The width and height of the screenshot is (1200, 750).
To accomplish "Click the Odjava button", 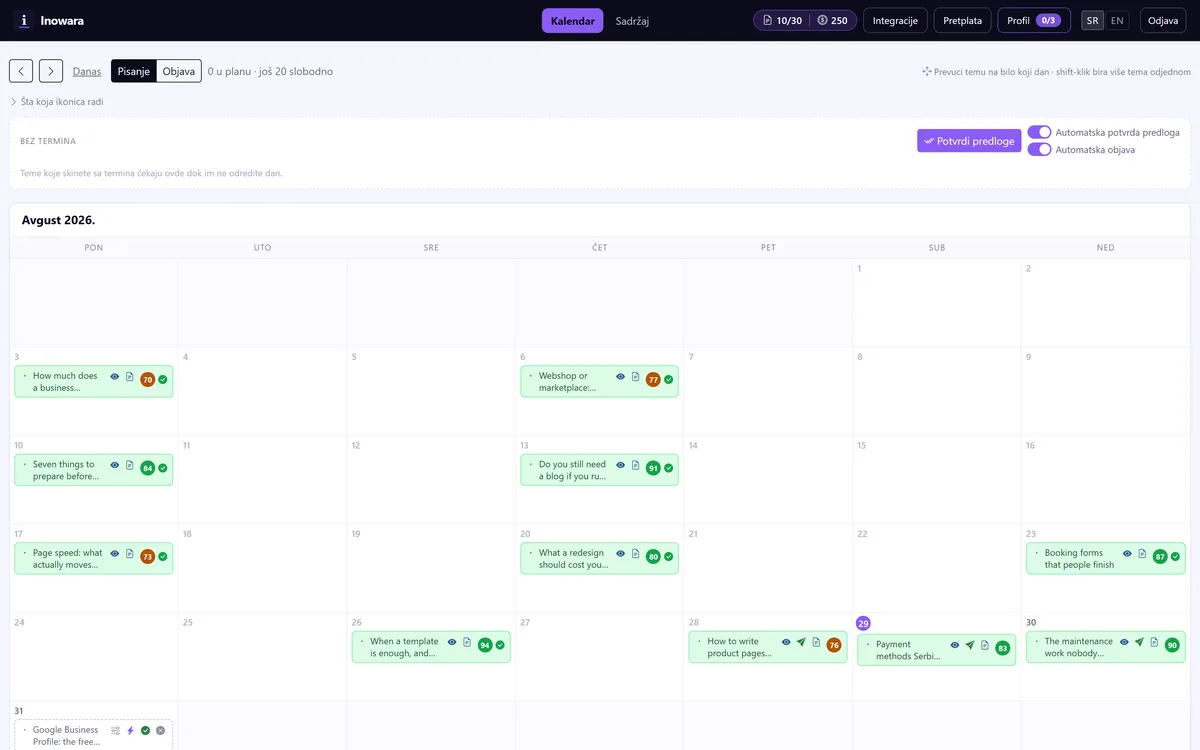I will coord(1163,20).
